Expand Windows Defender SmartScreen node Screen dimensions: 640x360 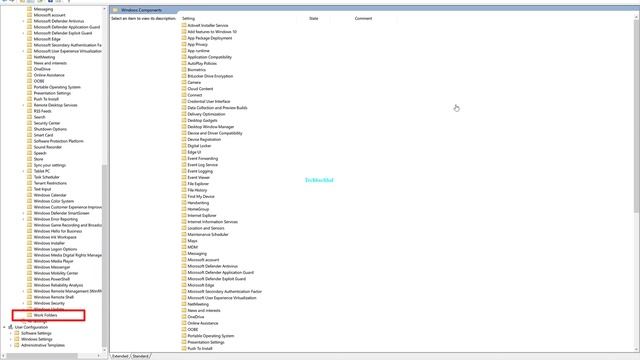[x=23, y=213]
